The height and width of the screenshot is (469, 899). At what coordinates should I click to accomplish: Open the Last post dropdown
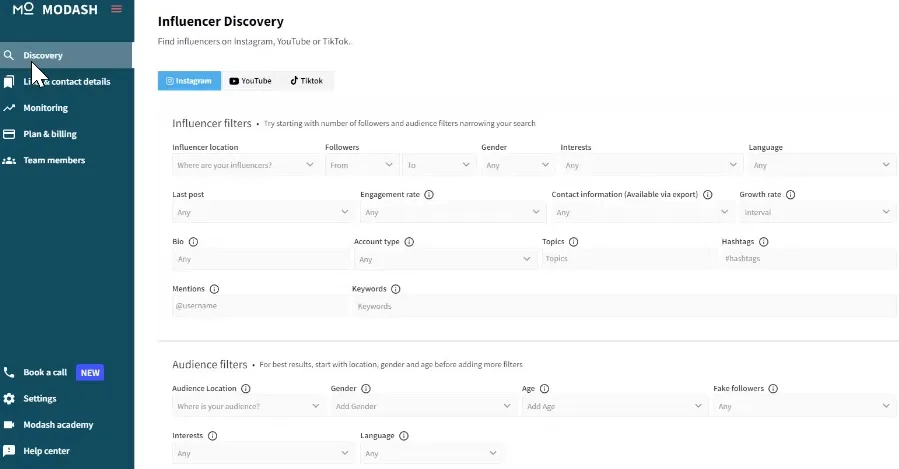tap(263, 212)
